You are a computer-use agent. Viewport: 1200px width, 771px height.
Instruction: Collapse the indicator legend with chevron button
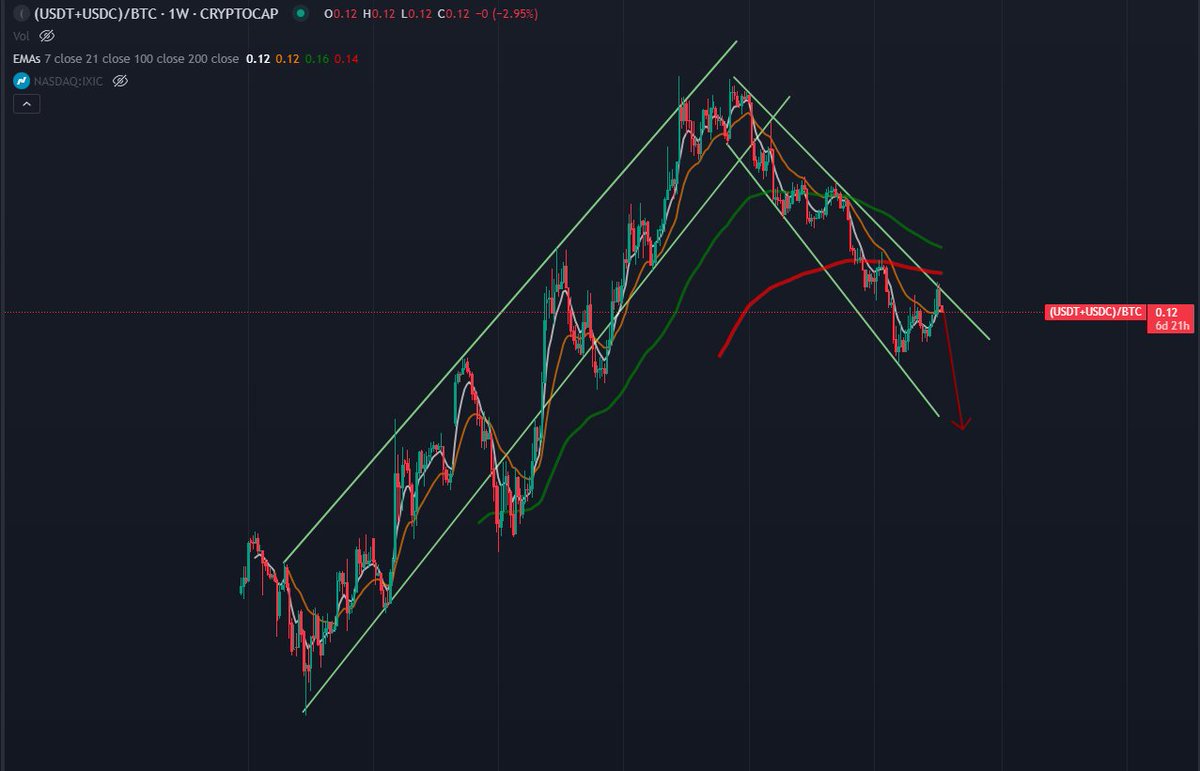[25, 103]
